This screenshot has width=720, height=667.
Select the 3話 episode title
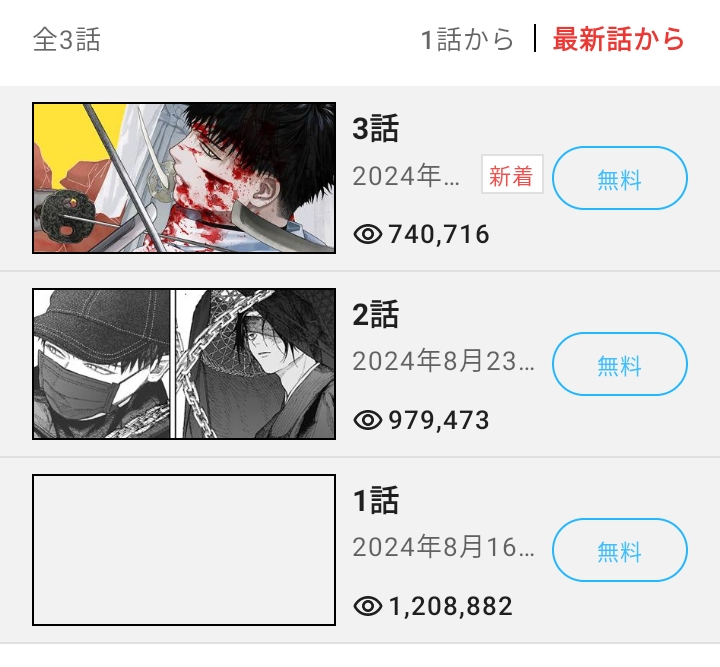click(x=376, y=129)
